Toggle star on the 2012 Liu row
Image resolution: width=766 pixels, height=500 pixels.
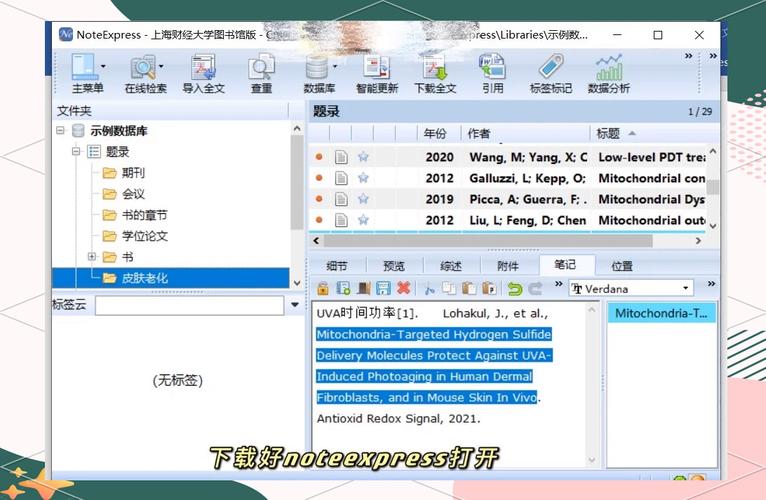[x=363, y=220]
